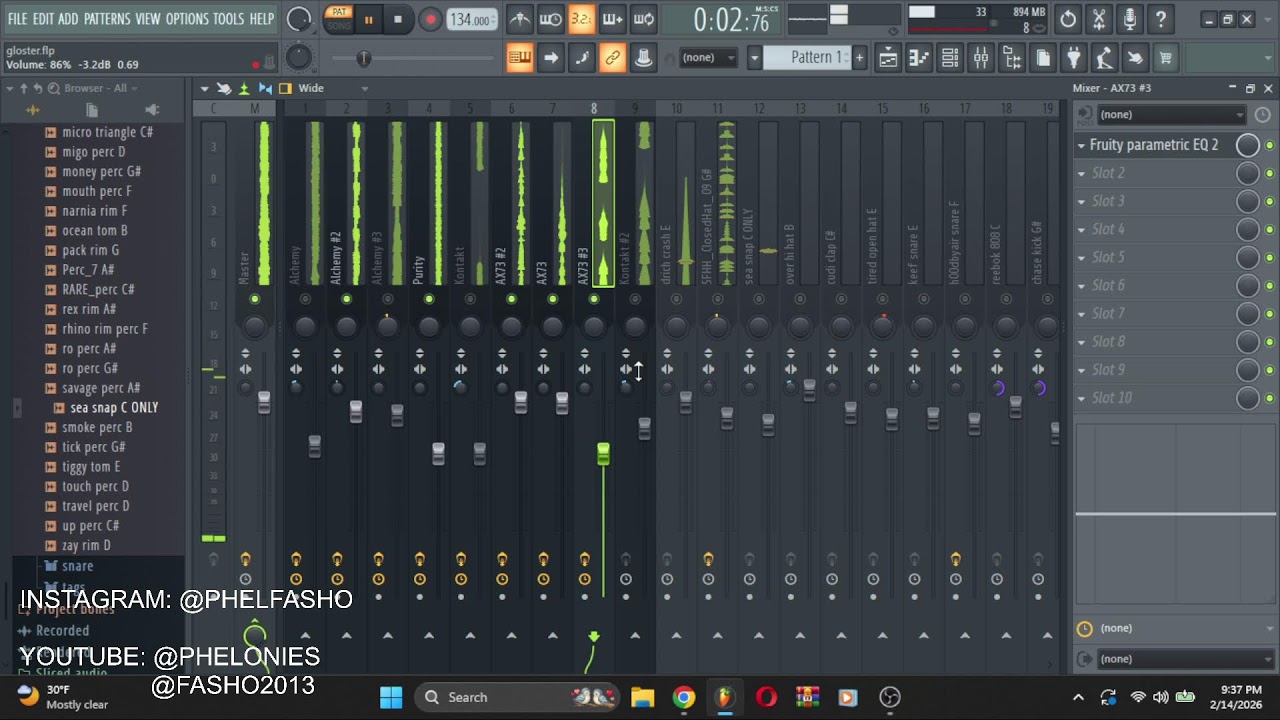Open the audio editor scissors icon
Screen dimensions: 1280x720
tap(1099, 19)
